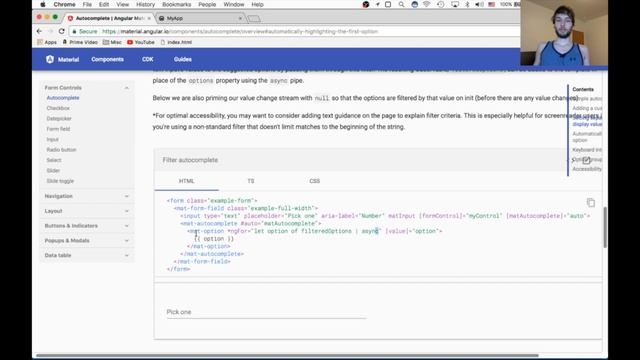Click the volume icon in menu bar
This screenshot has width=640, height=360.
point(479,4)
